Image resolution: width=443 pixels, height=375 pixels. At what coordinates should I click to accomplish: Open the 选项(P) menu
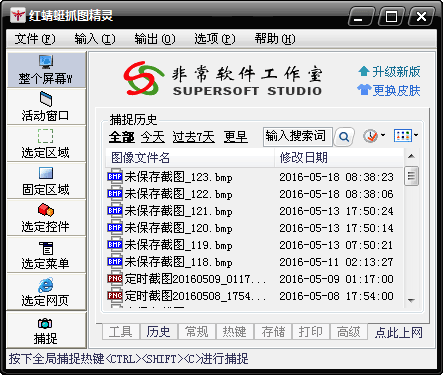coord(215,39)
